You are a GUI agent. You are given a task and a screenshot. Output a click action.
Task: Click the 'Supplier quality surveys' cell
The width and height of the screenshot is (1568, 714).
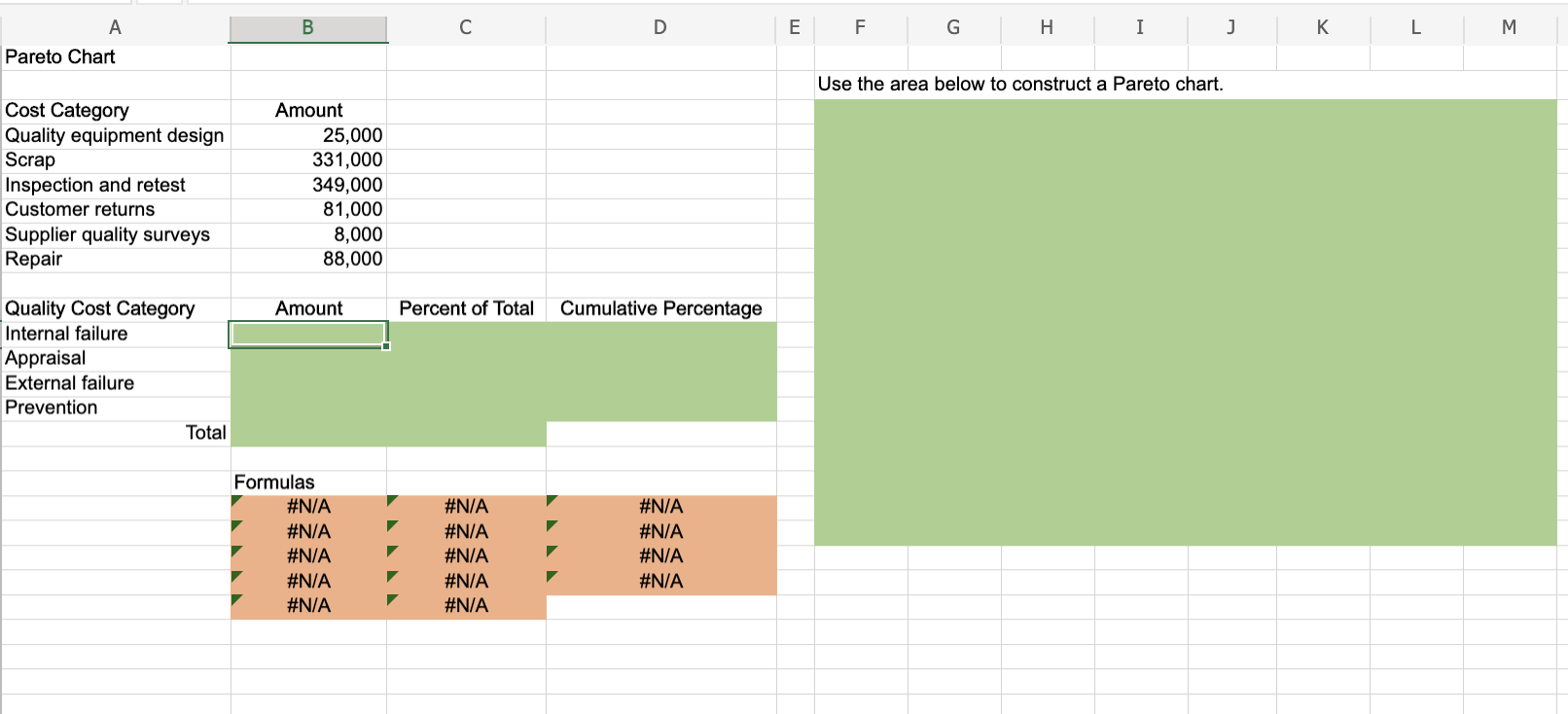tap(107, 234)
